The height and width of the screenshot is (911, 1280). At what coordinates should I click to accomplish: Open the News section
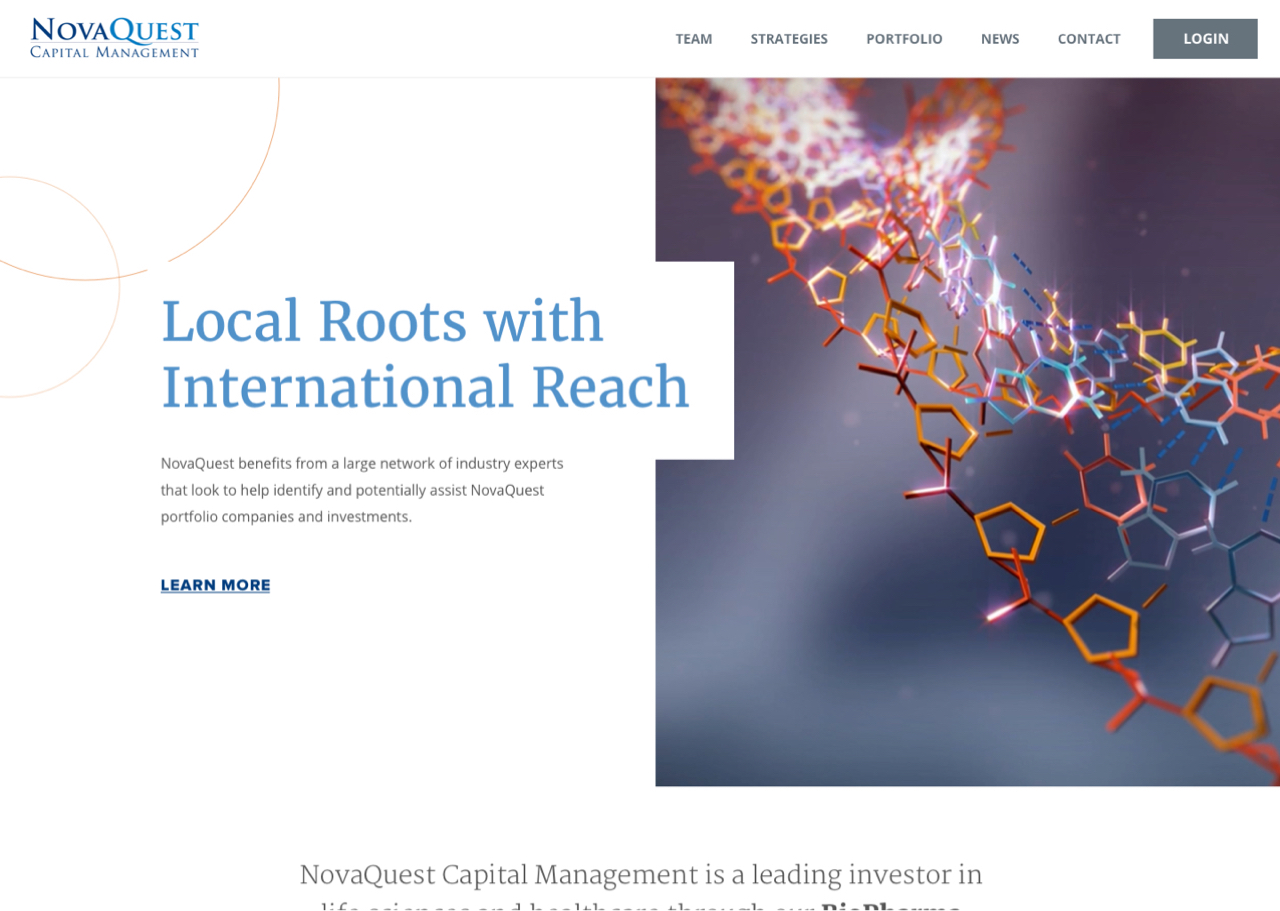[1000, 39]
